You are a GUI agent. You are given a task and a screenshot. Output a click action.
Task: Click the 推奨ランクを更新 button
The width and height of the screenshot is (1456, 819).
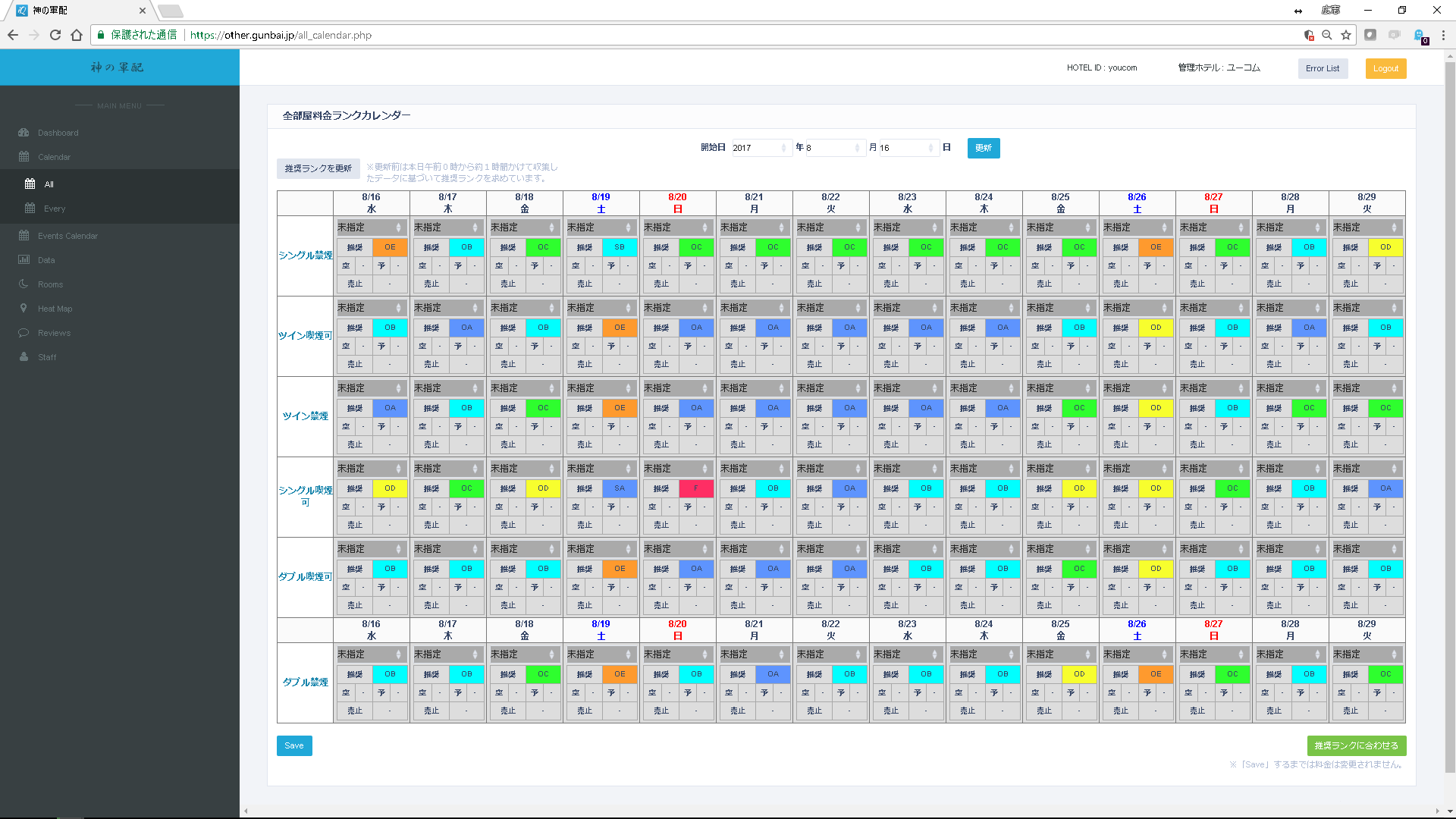pyautogui.click(x=318, y=168)
